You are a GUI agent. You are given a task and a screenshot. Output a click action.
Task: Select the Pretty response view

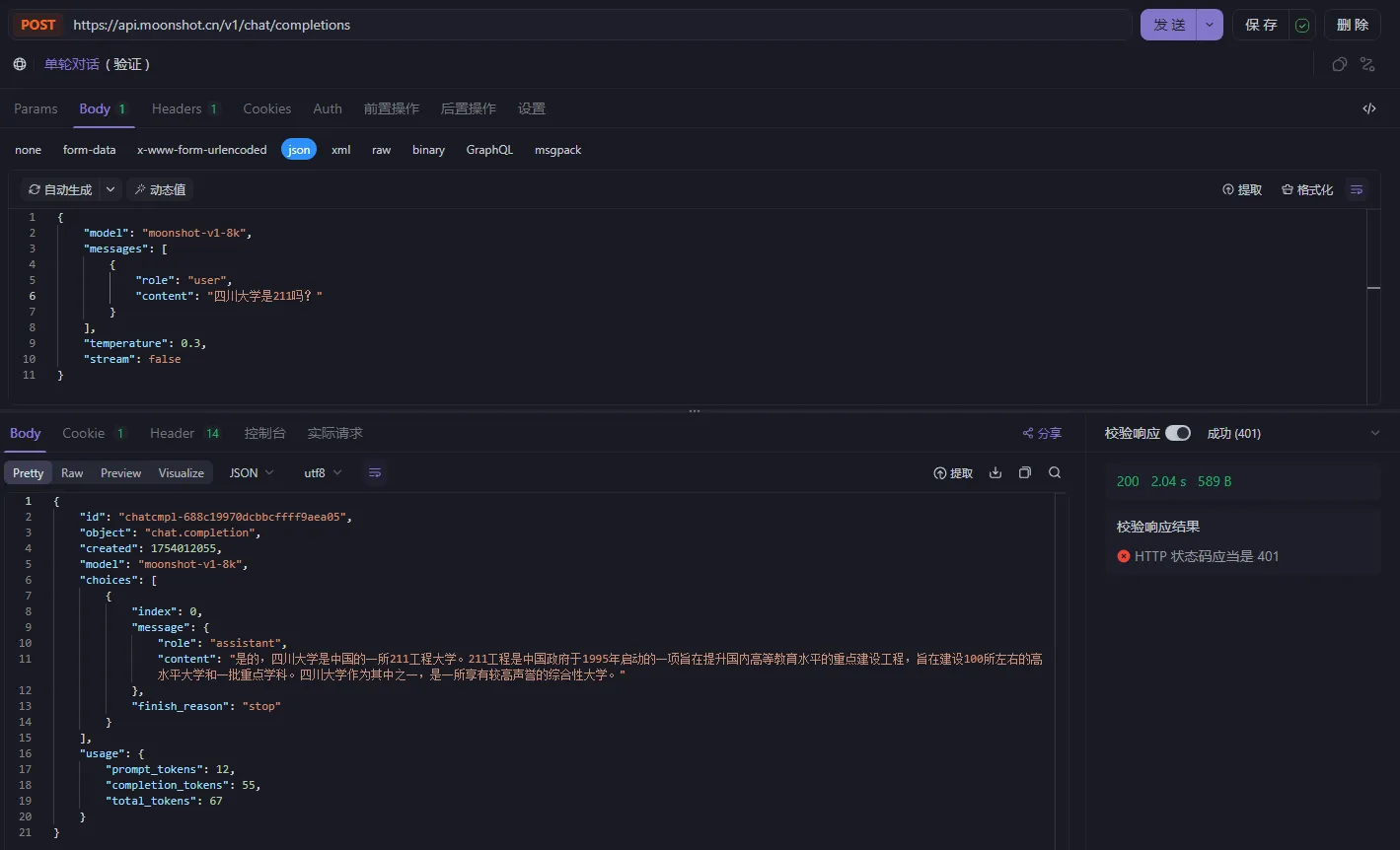(29, 473)
